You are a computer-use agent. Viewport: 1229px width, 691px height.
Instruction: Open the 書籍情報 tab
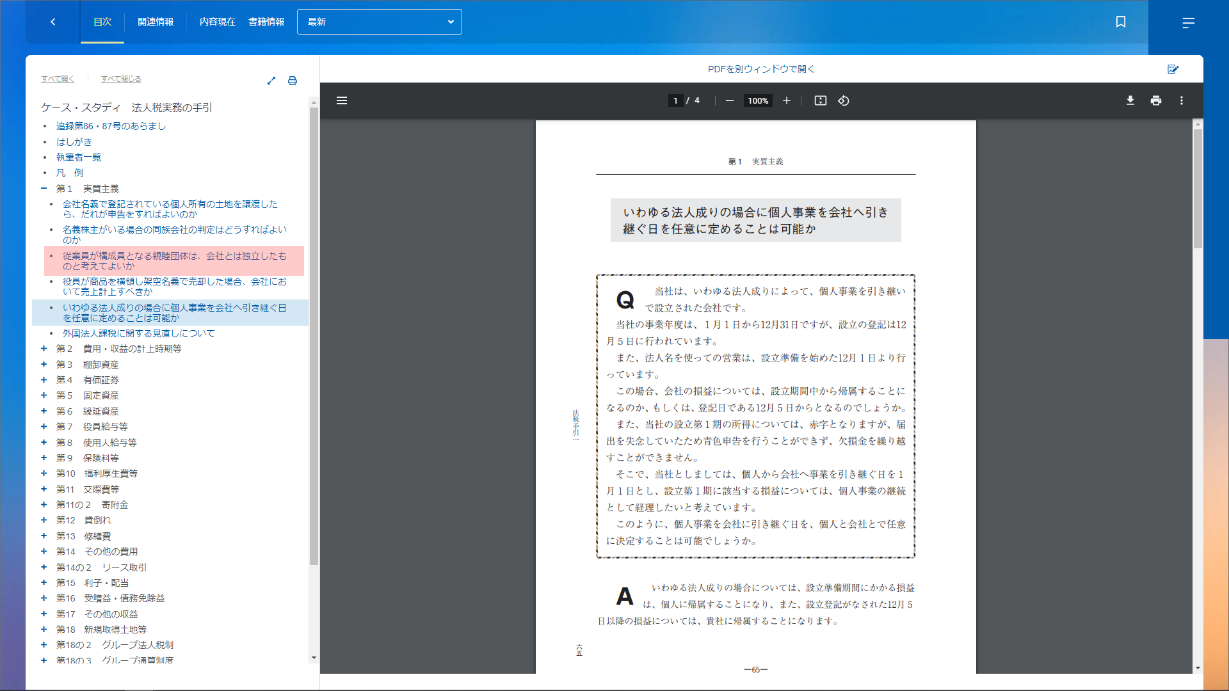pyautogui.click(x=266, y=22)
